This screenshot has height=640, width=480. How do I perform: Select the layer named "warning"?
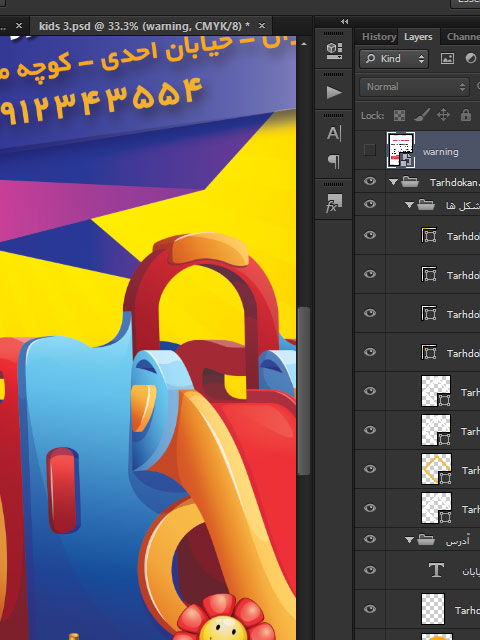(x=440, y=152)
